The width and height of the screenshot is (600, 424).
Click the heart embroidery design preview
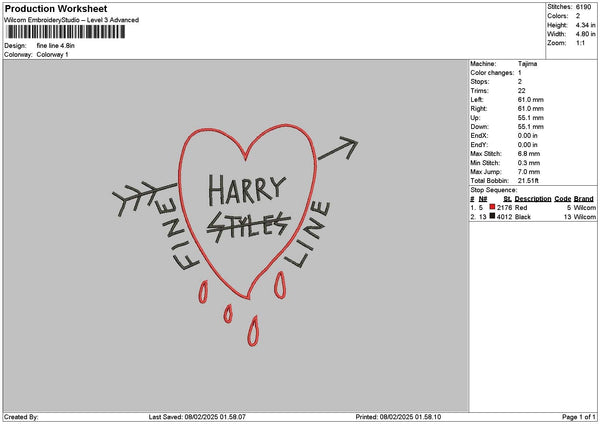click(235, 235)
